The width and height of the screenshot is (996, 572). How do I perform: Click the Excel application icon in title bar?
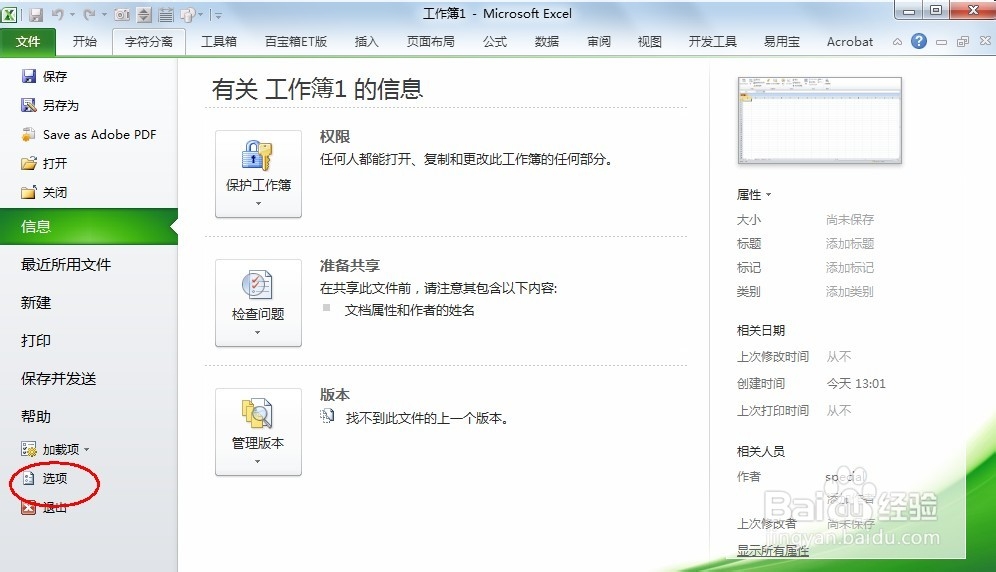click(9, 14)
